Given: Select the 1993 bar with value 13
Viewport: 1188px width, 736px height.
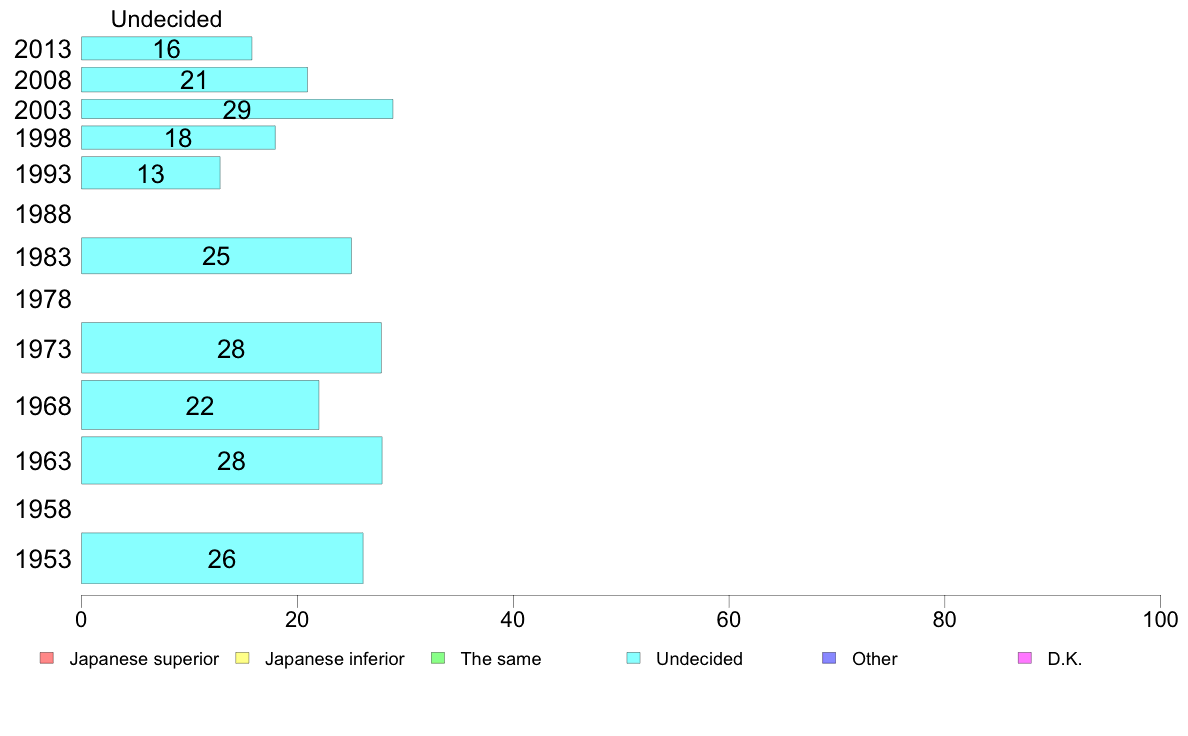Looking at the screenshot, I should 151,173.
